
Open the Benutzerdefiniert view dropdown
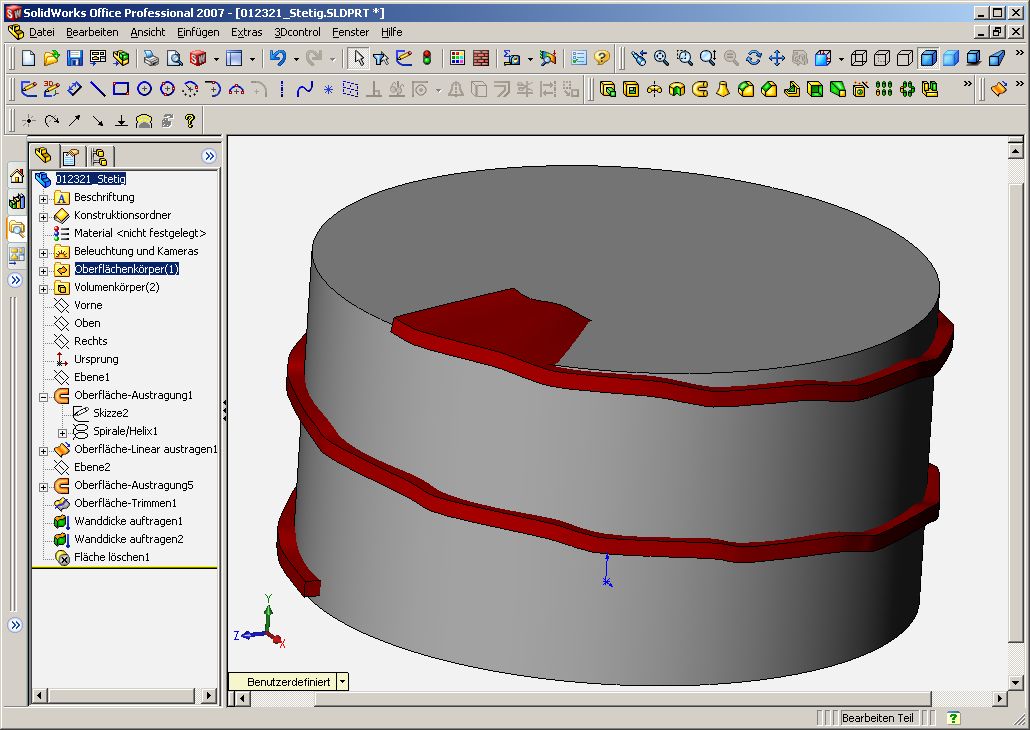click(343, 681)
